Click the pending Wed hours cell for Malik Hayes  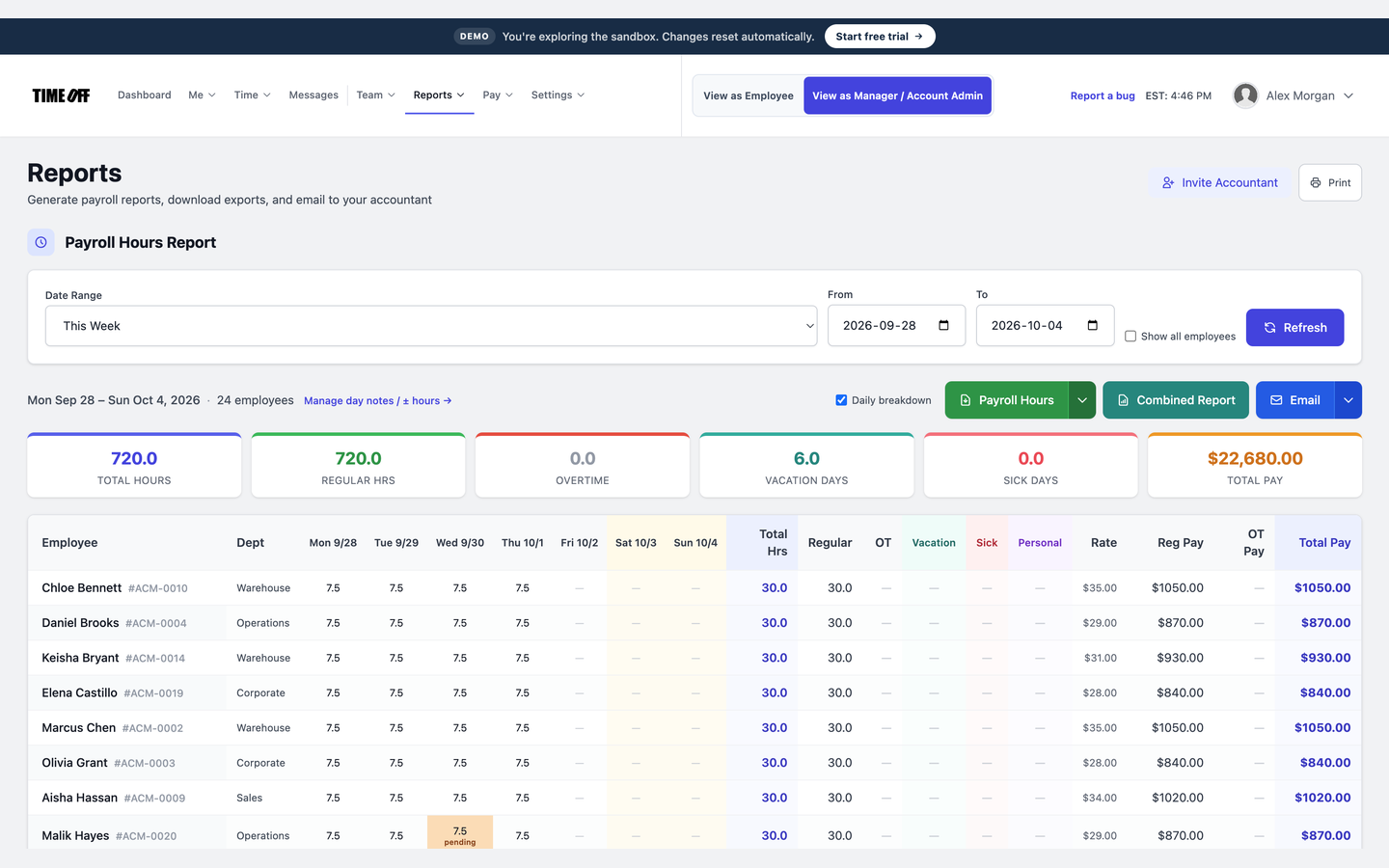[x=460, y=834]
